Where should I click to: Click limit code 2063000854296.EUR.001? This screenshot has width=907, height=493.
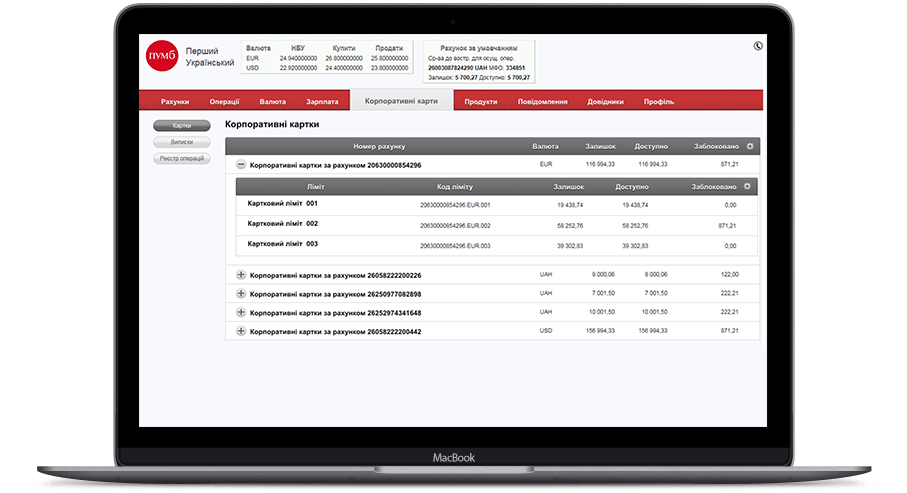click(455, 205)
